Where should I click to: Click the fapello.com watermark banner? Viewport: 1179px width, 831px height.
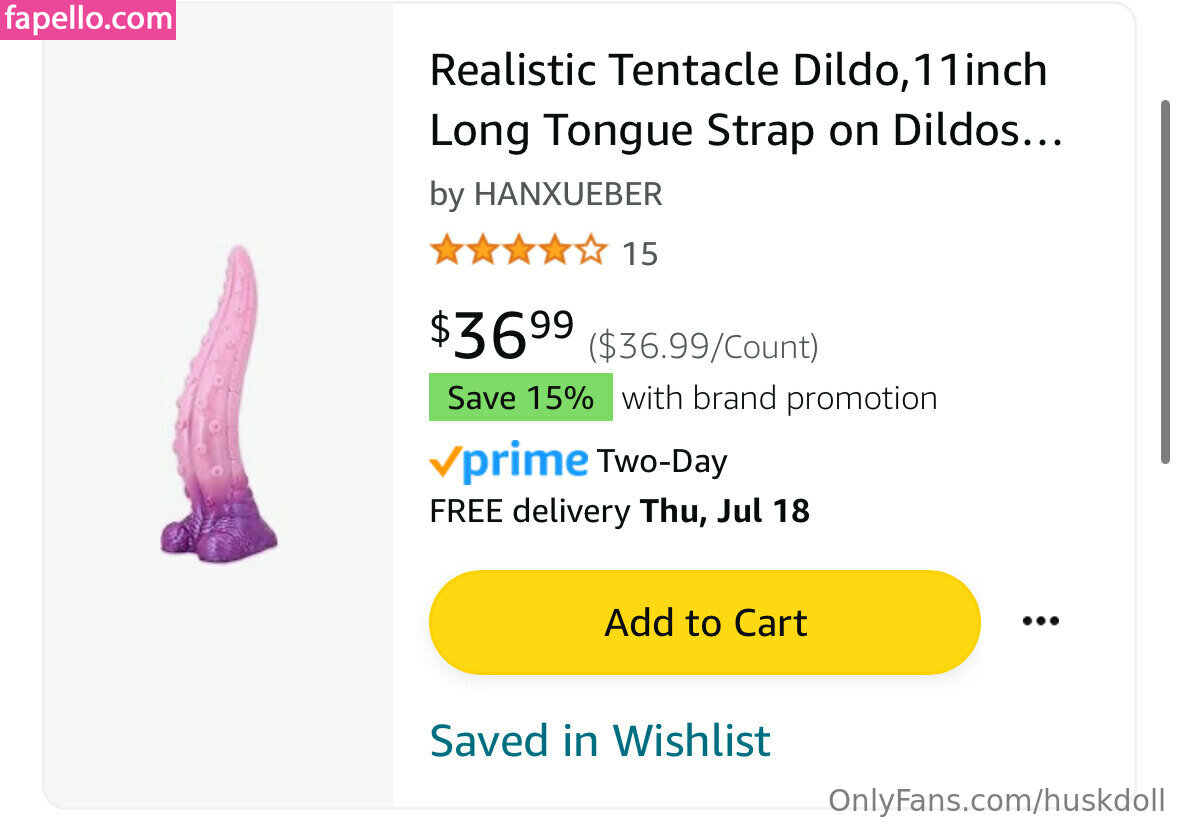point(88,19)
